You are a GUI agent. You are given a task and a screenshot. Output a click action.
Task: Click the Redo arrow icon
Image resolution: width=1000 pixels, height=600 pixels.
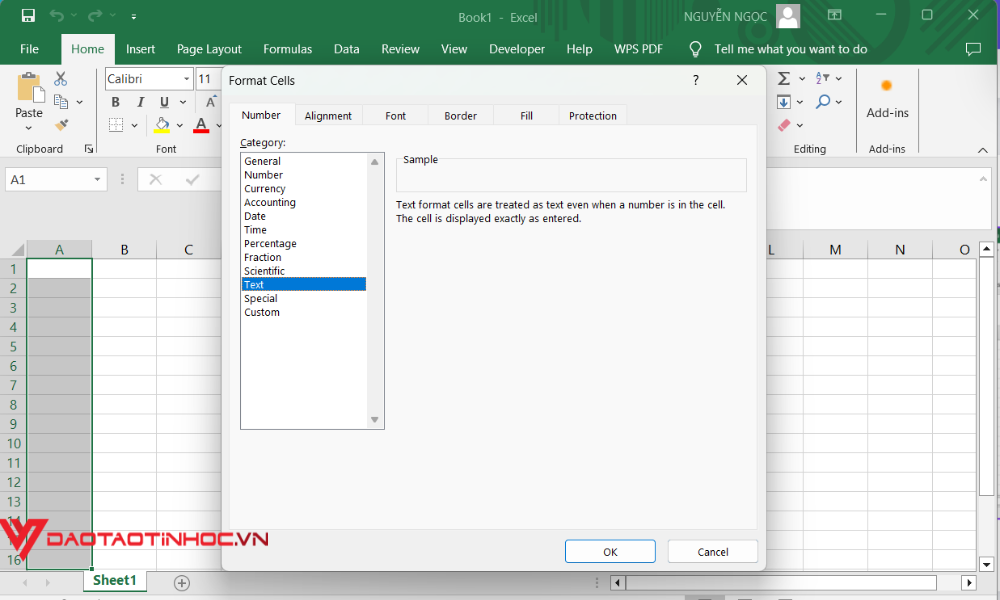(x=95, y=16)
